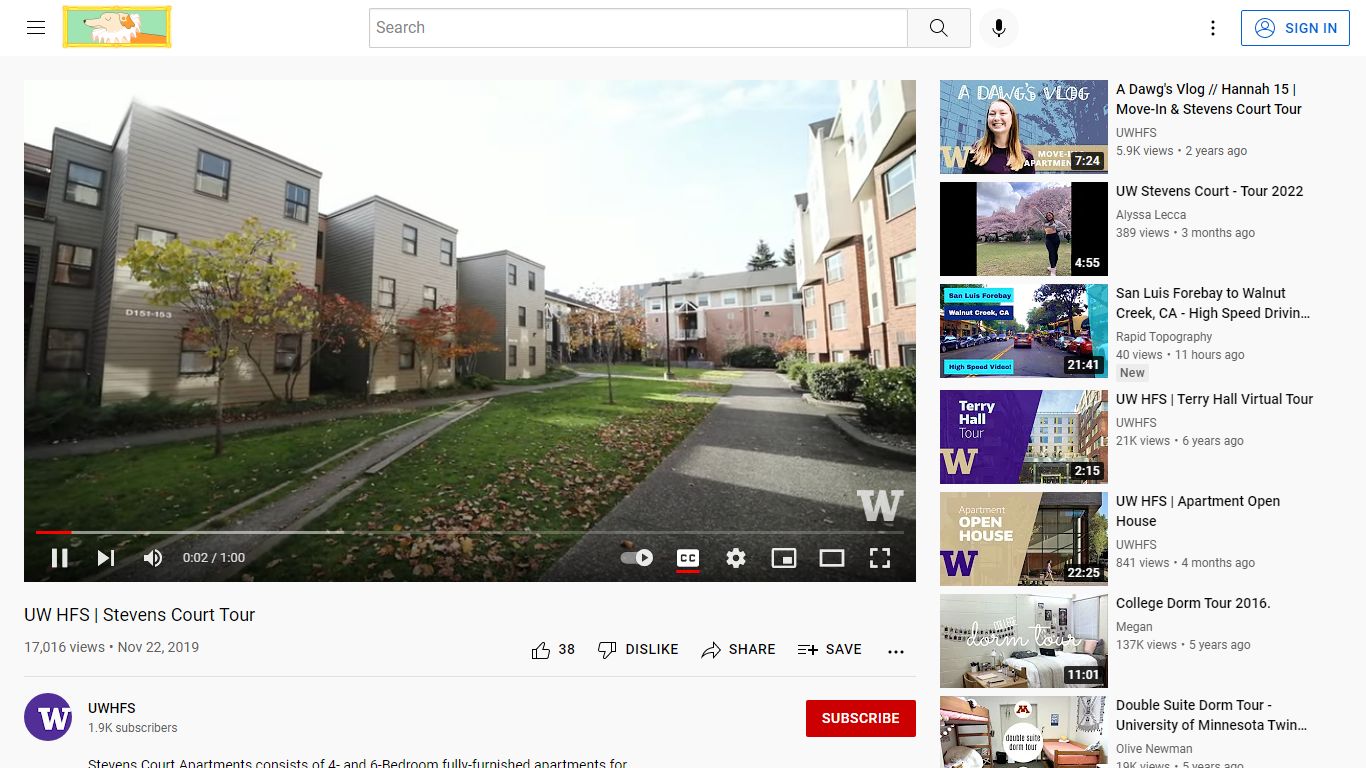Enter full screen mode
Screen dimensions: 1366x768
[x=880, y=558]
